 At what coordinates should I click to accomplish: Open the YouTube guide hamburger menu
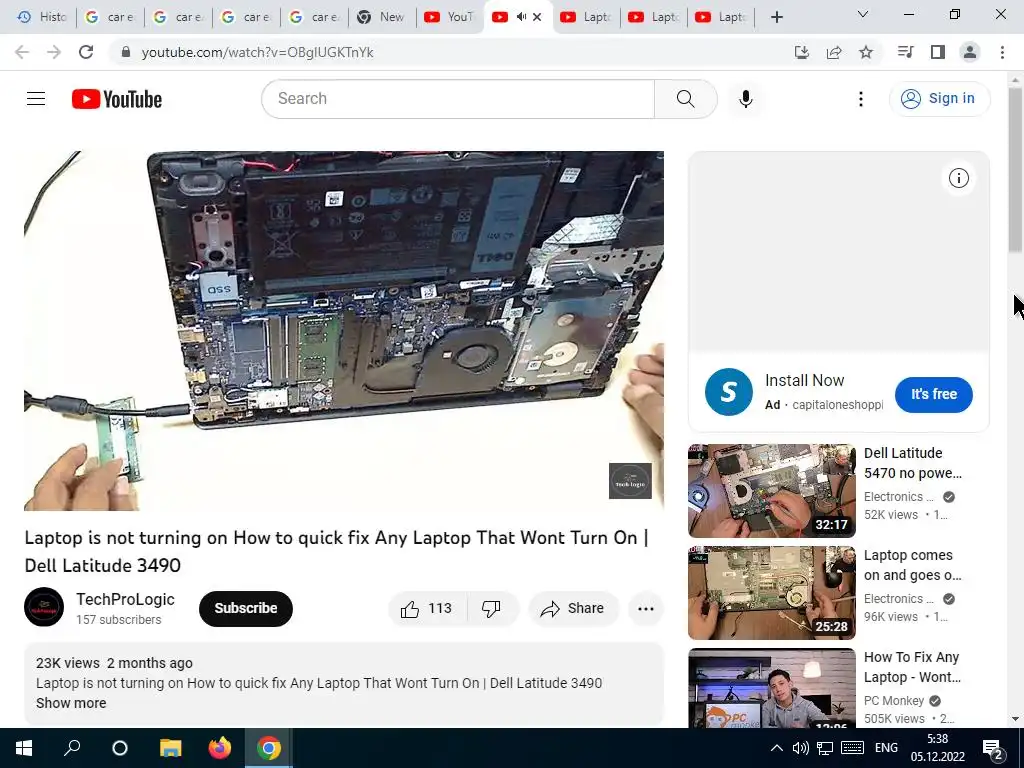36,99
